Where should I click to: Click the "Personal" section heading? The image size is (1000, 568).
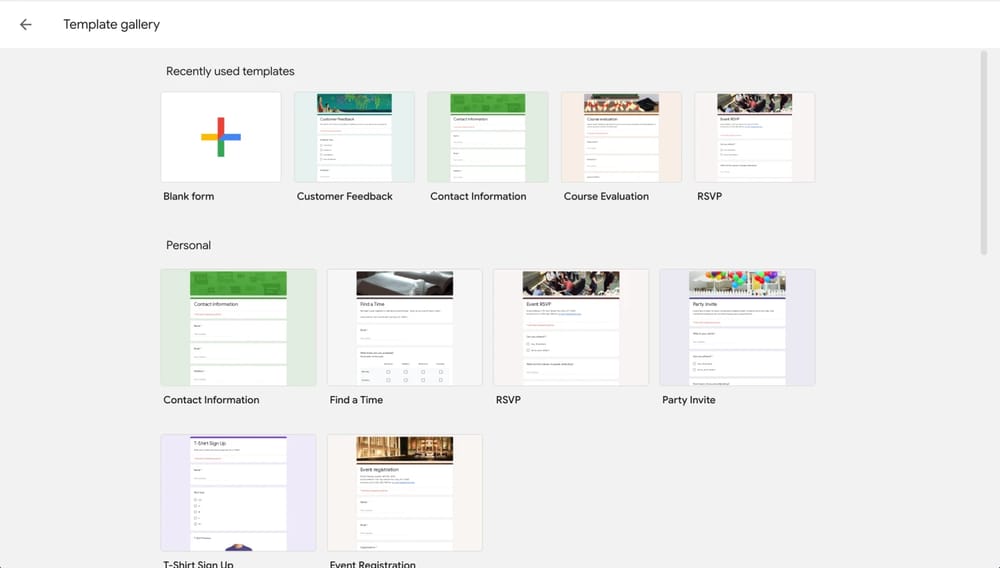point(188,245)
